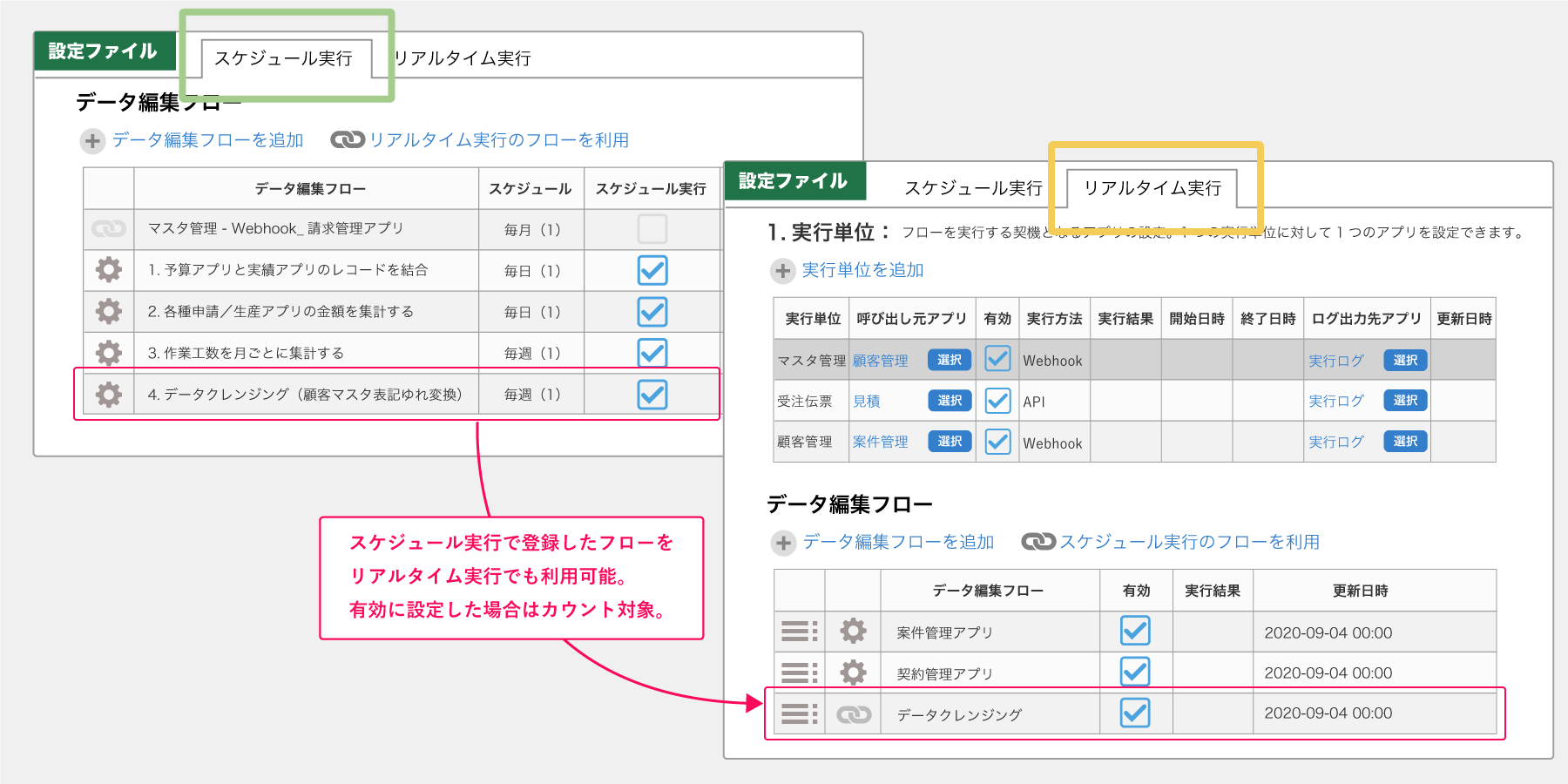This screenshot has height=784, width=1568.
Task: Open settings gear for 各種申請／生産アプリ flow
Action: pos(109,311)
